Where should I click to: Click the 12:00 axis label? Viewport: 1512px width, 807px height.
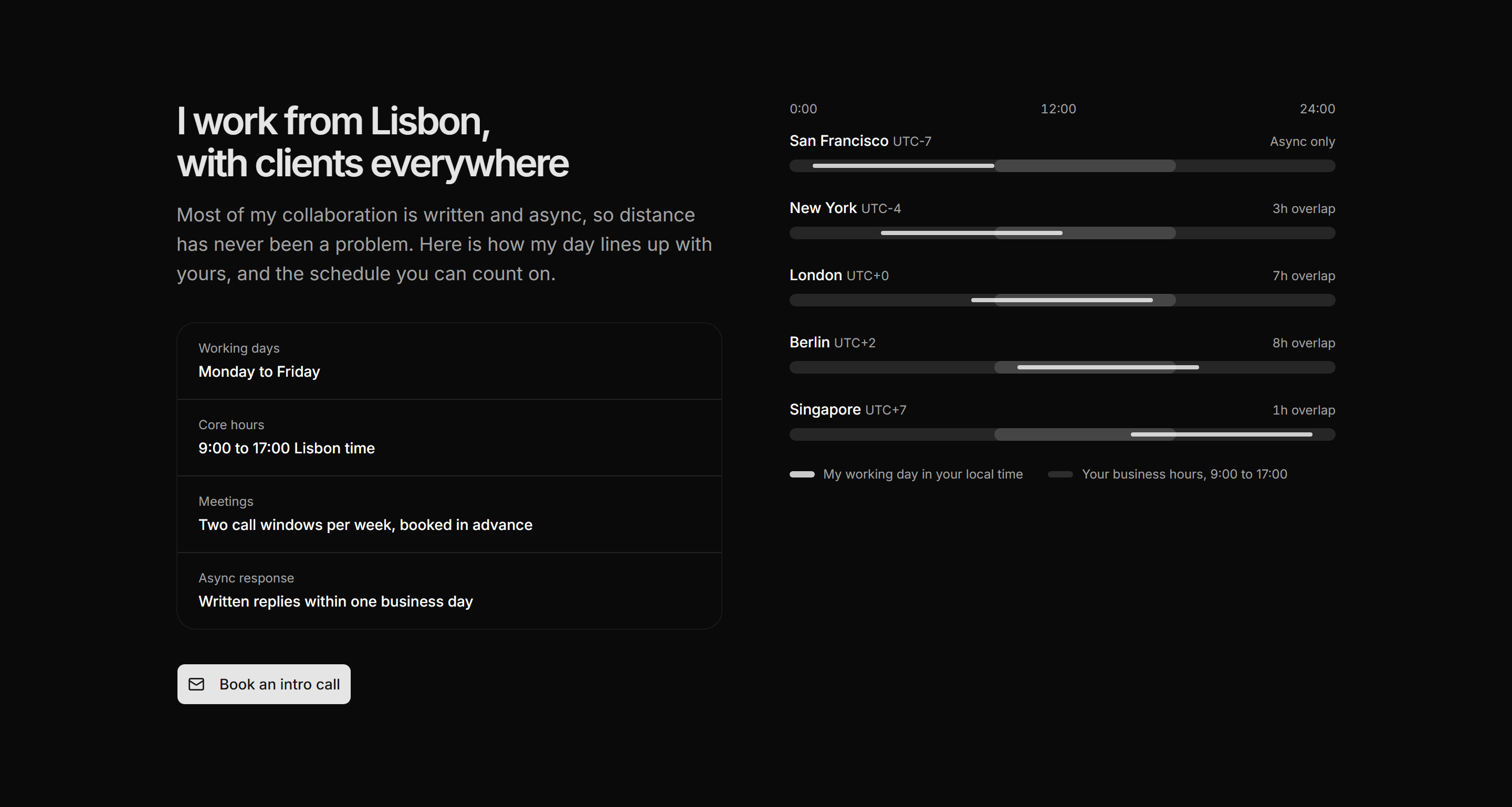[x=1058, y=109]
